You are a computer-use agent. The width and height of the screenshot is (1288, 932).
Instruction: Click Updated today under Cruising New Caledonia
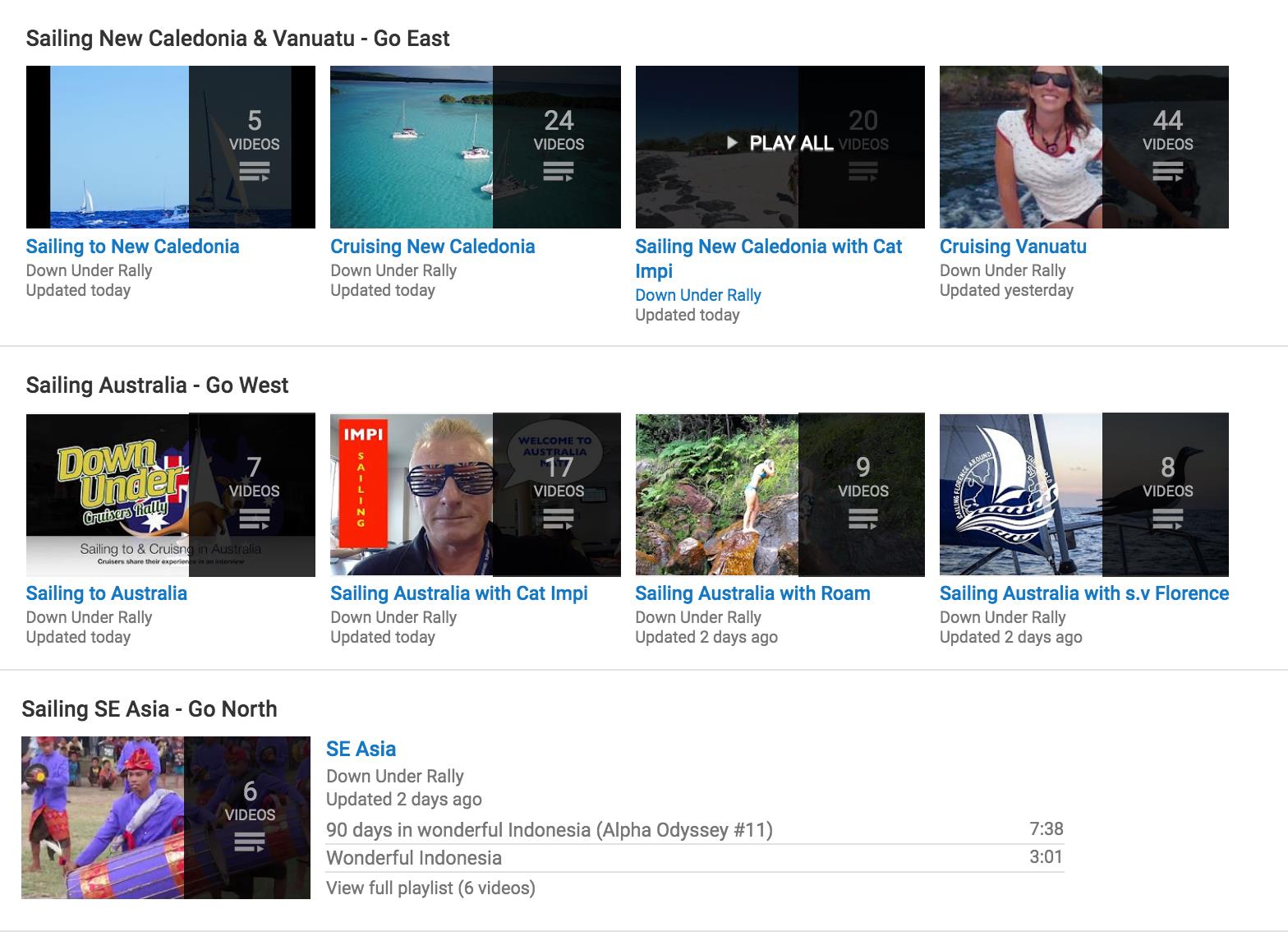(383, 290)
